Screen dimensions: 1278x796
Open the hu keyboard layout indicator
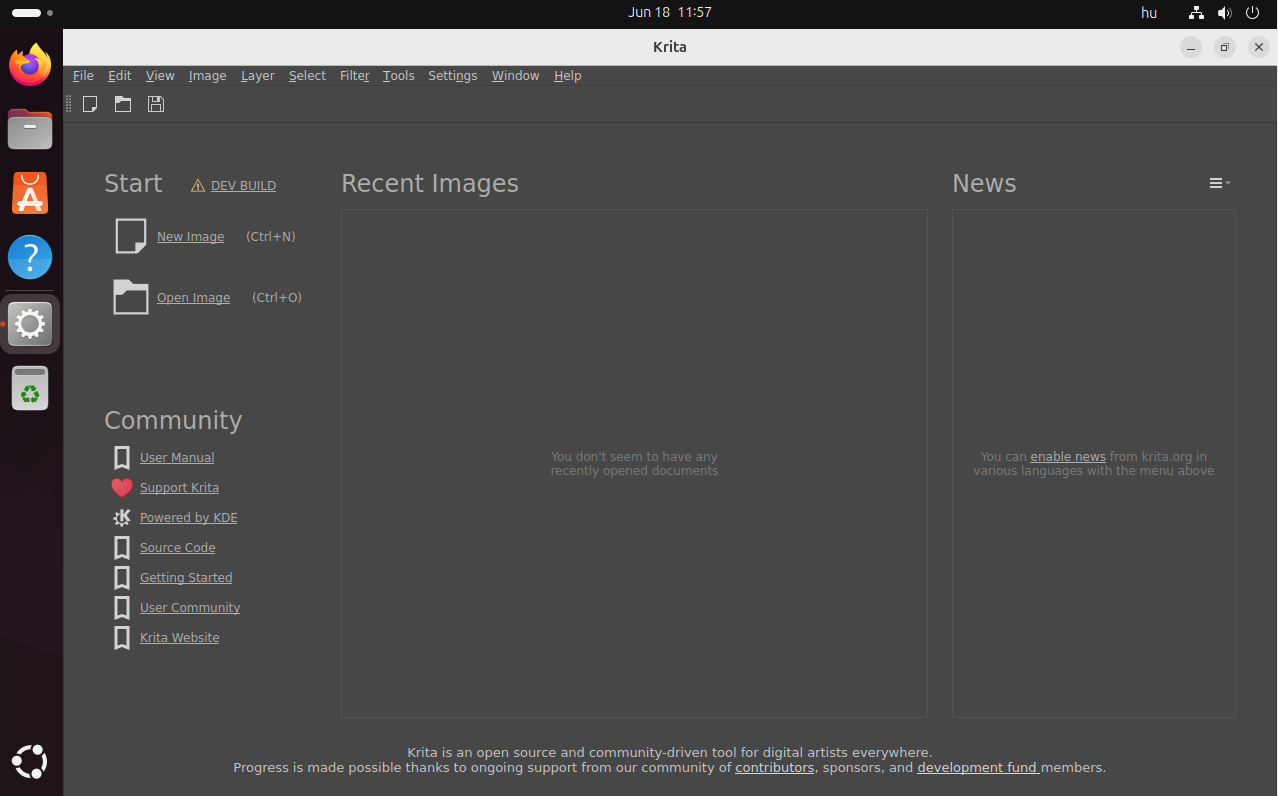click(x=1149, y=13)
